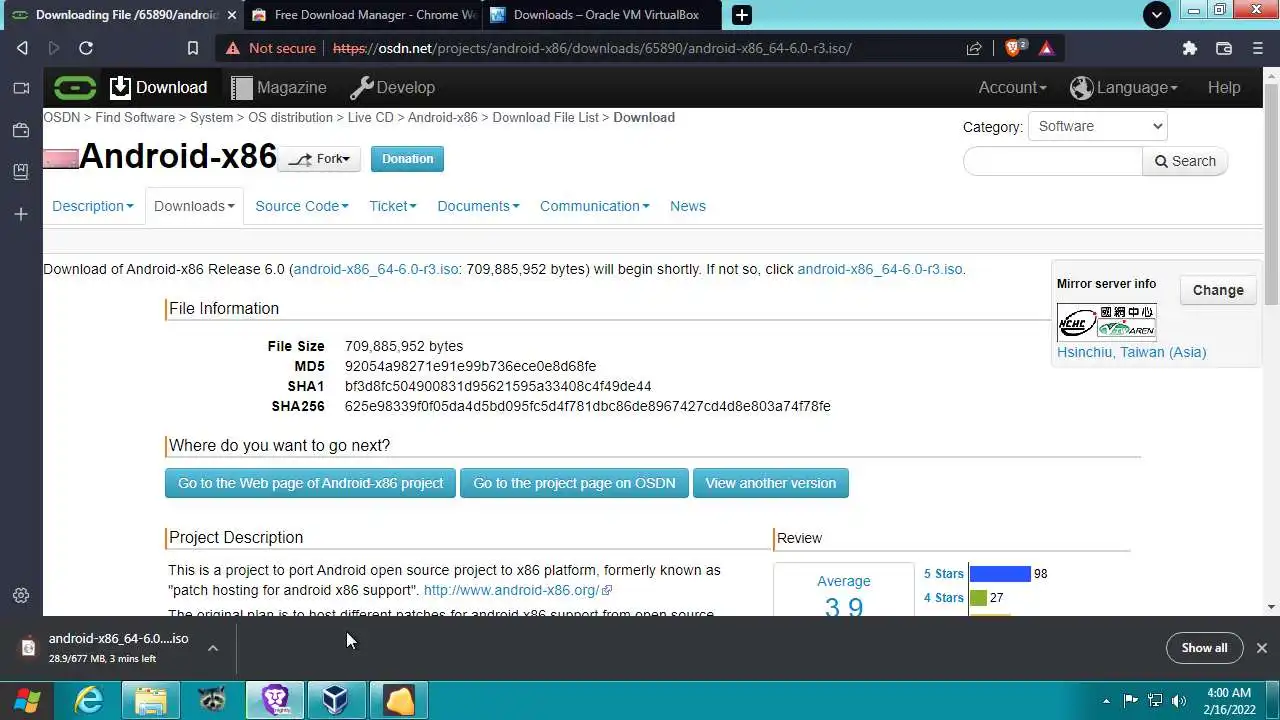Switch to Free Download Manager tab

363,15
